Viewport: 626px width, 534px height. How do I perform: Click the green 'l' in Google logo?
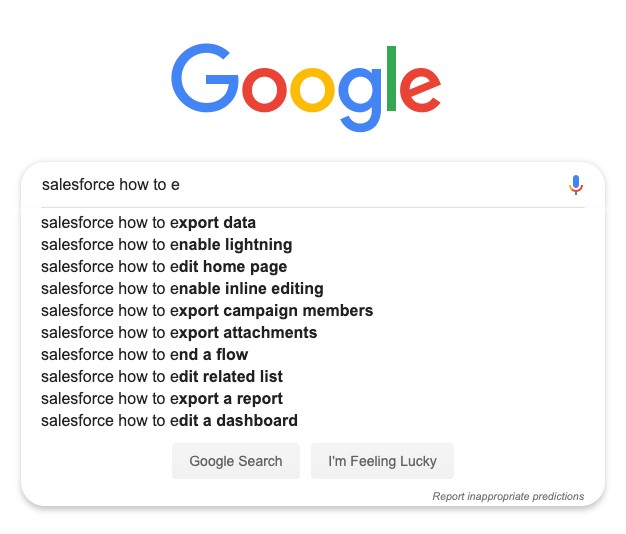(391, 78)
